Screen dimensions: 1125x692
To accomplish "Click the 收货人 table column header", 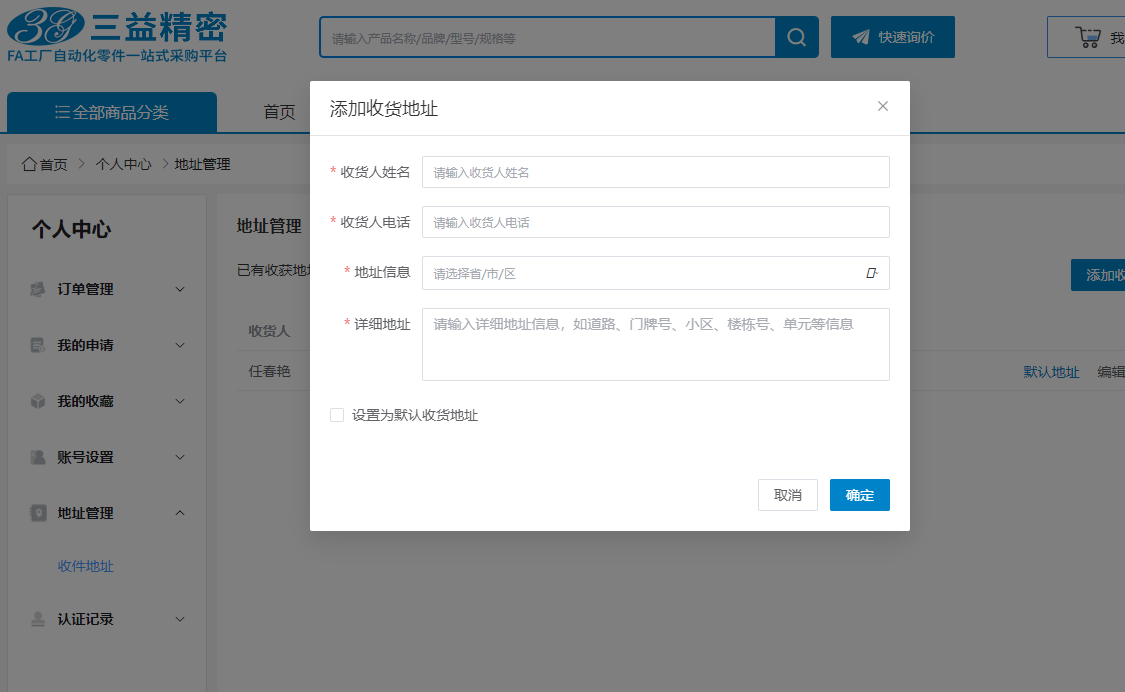I will 269,331.
